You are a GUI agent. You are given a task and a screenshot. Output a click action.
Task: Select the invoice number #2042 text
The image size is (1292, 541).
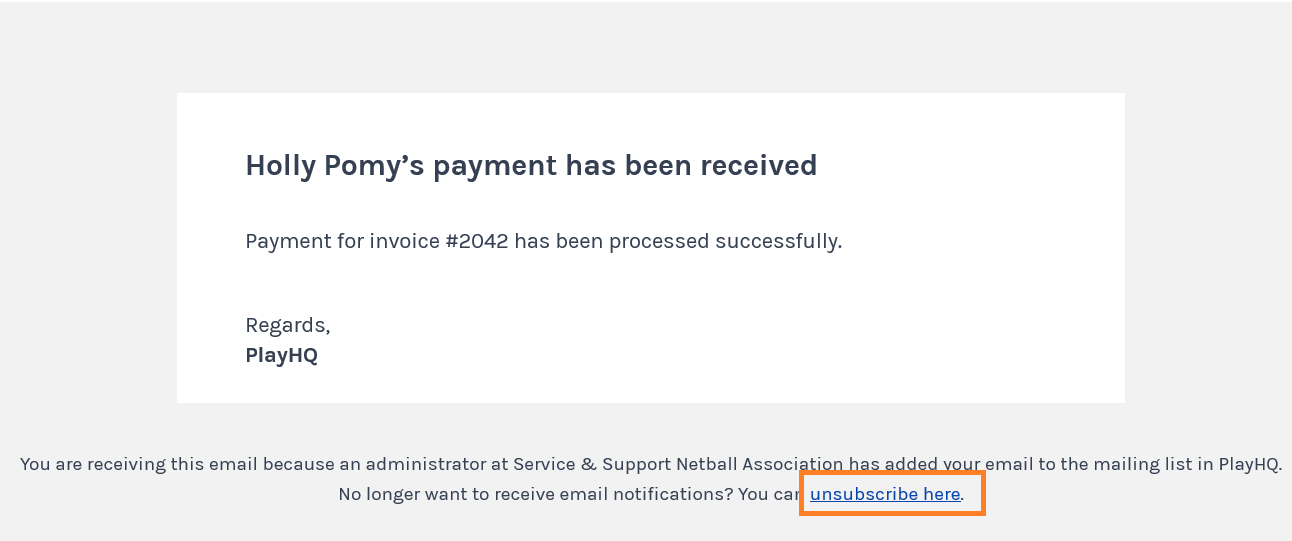point(477,241)
